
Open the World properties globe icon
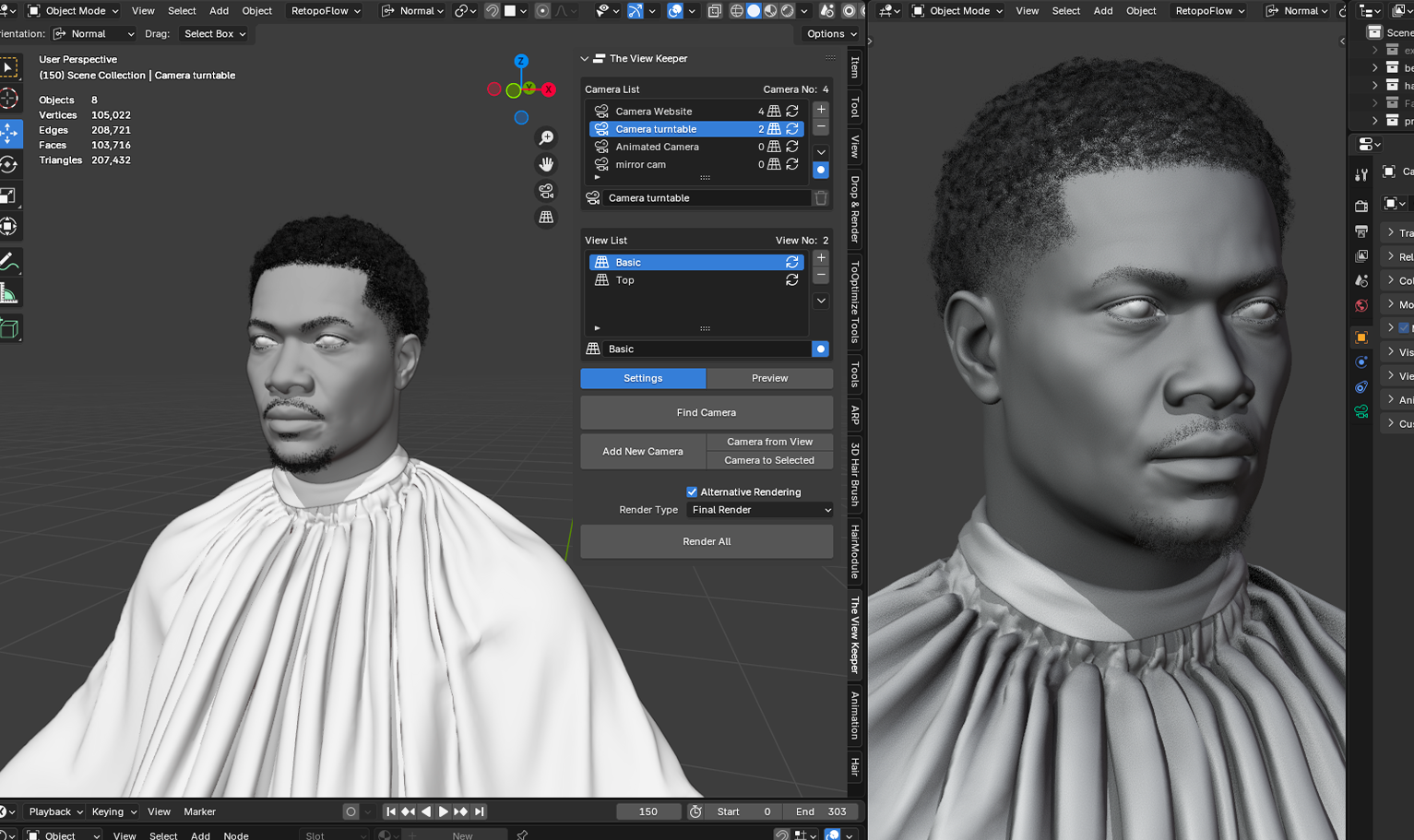pos(1361,305)
